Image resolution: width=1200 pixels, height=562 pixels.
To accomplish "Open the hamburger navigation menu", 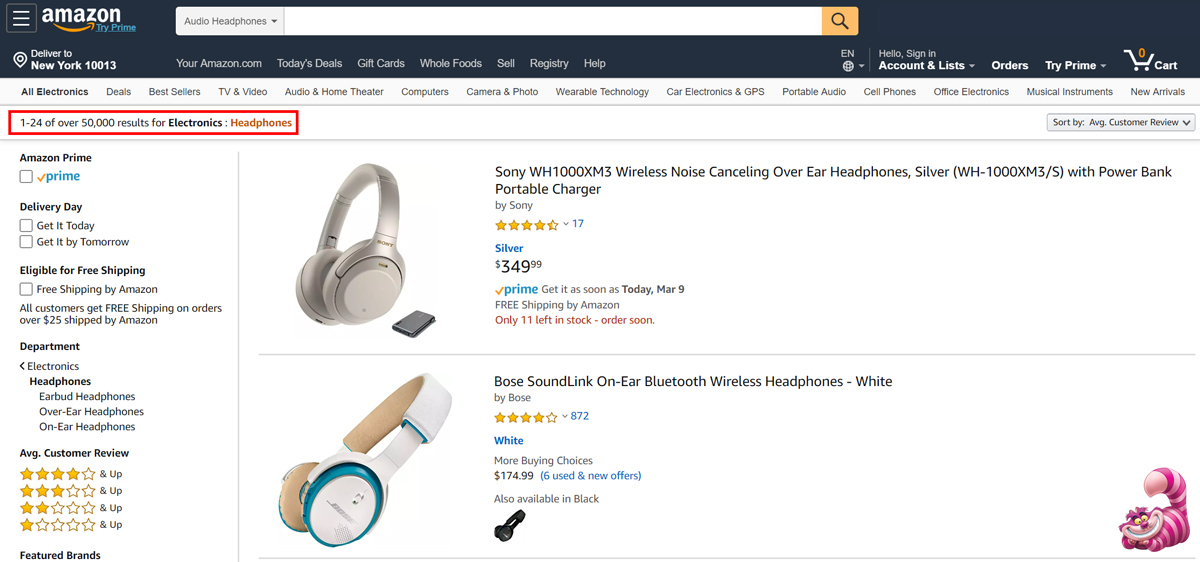I will pos(22,19).
